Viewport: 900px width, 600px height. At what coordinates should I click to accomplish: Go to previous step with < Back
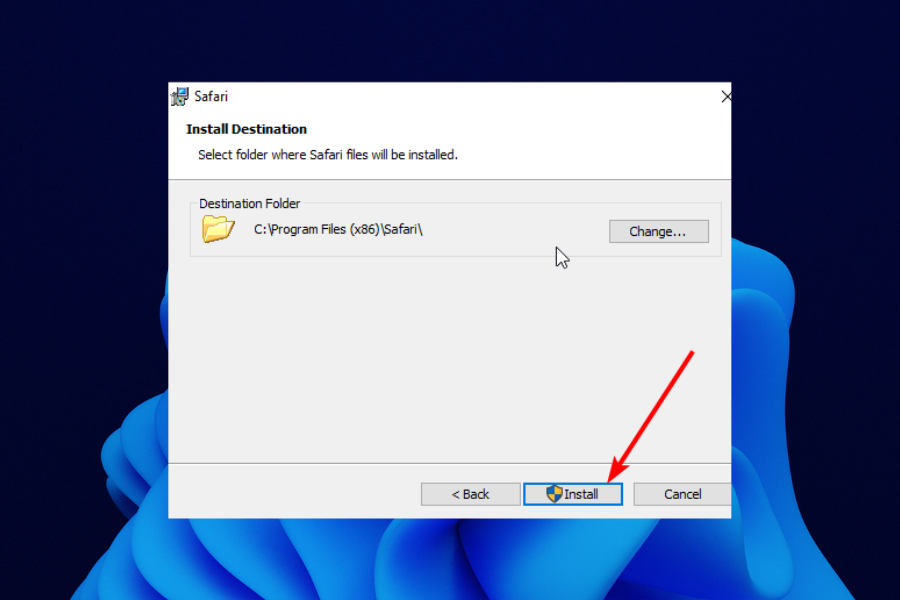click(x=471, y=494)
